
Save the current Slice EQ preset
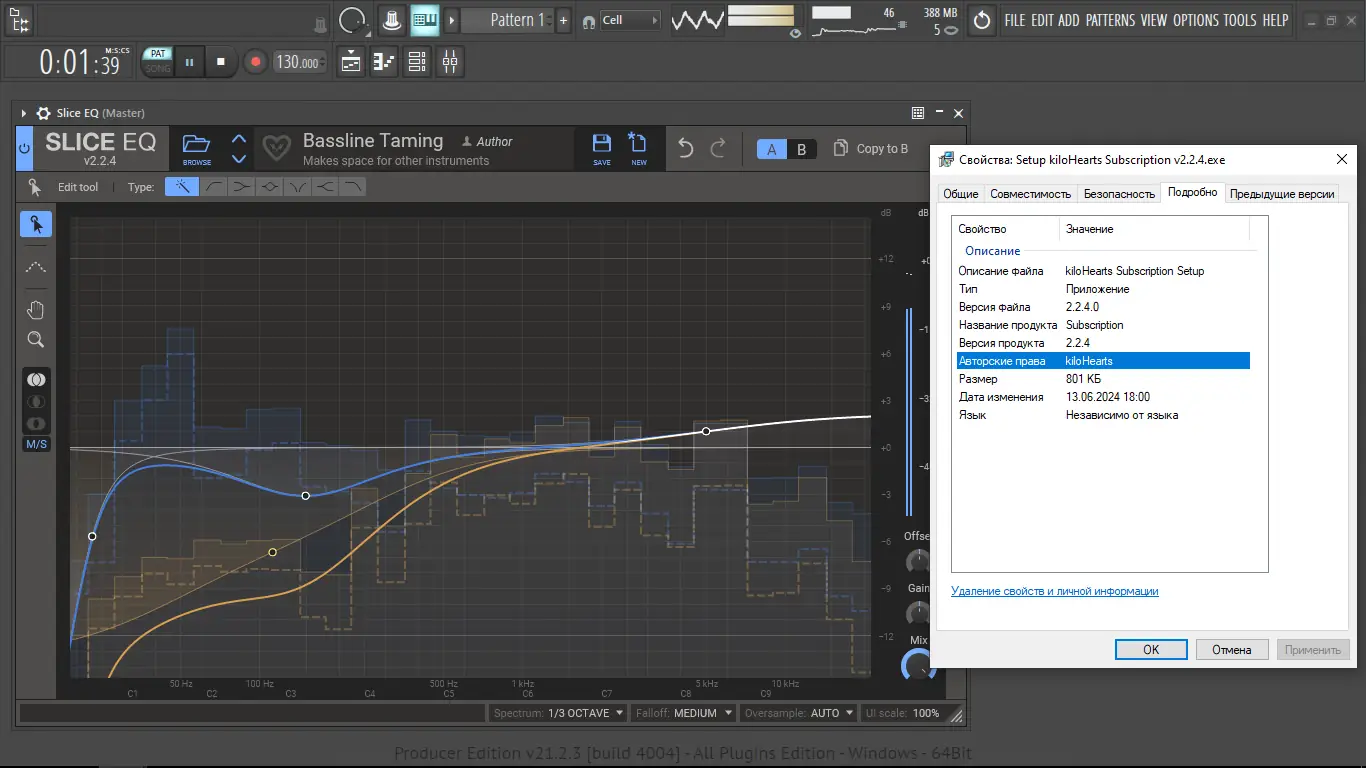pos(602,147)
